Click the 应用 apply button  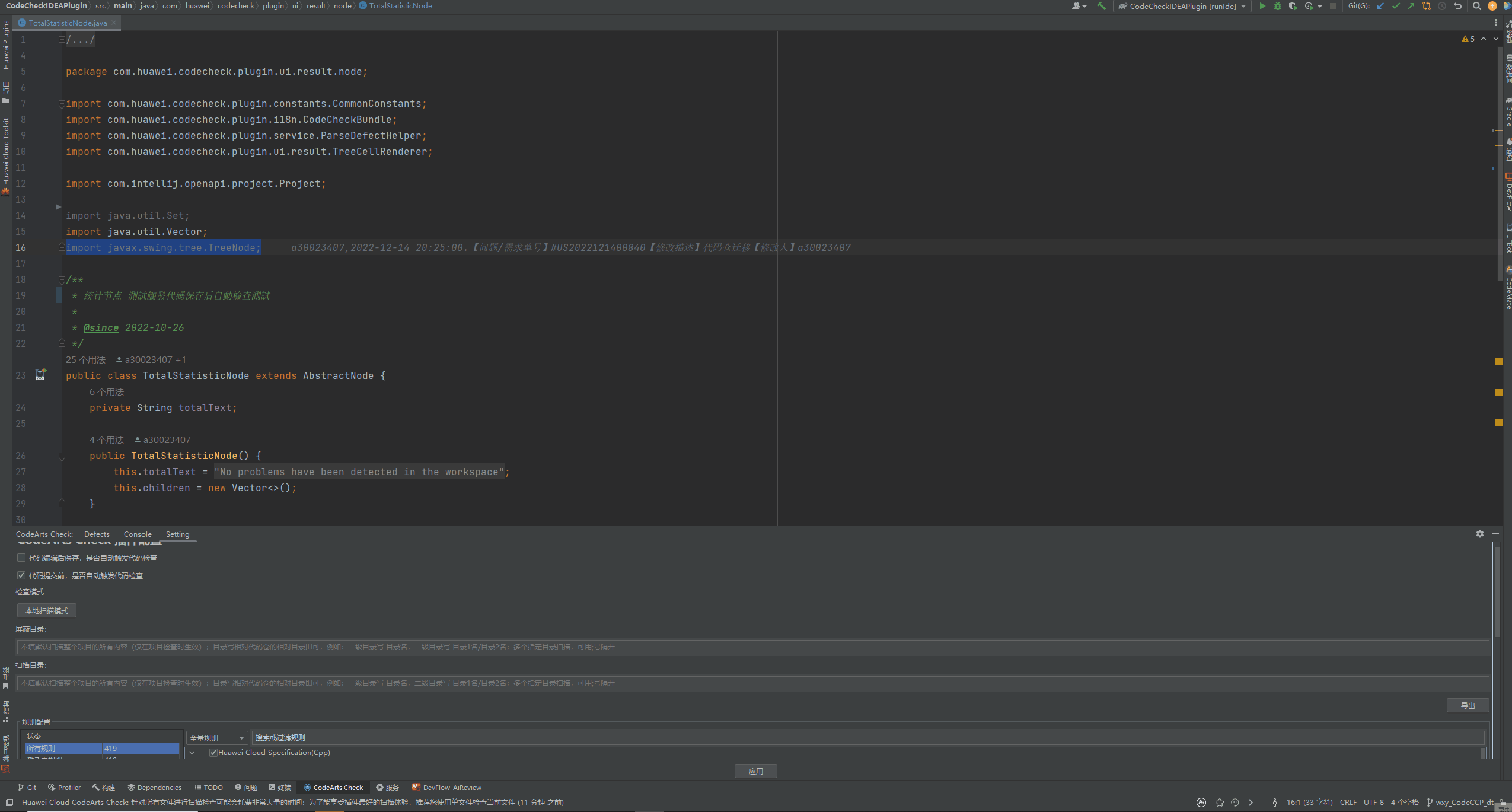pos(755,771)
